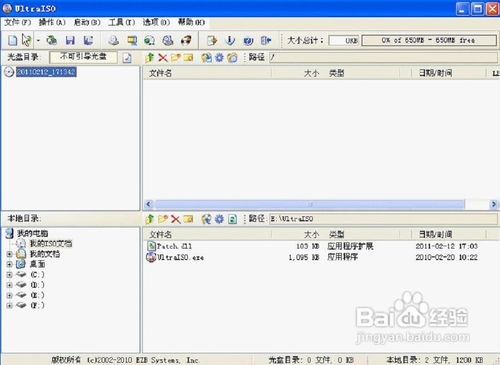Expand the 我的文档 tree node
This screenshot has height=365, width=500.
pyautogui.click(x=9, y=254)
